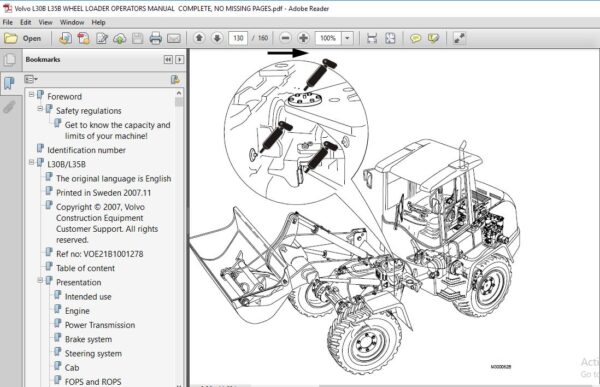Collapse the Foreword bookmark node

point(31,94)
